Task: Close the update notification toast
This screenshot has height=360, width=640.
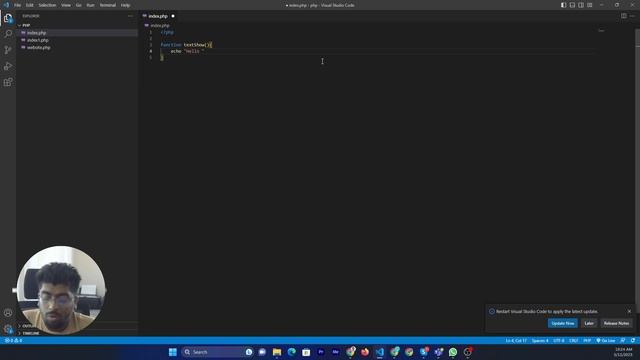Action: pyautogui.click(x=629, y=311)
